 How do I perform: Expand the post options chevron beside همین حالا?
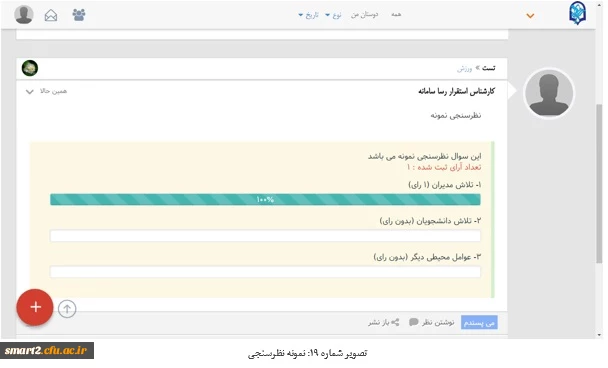(29, 92)
